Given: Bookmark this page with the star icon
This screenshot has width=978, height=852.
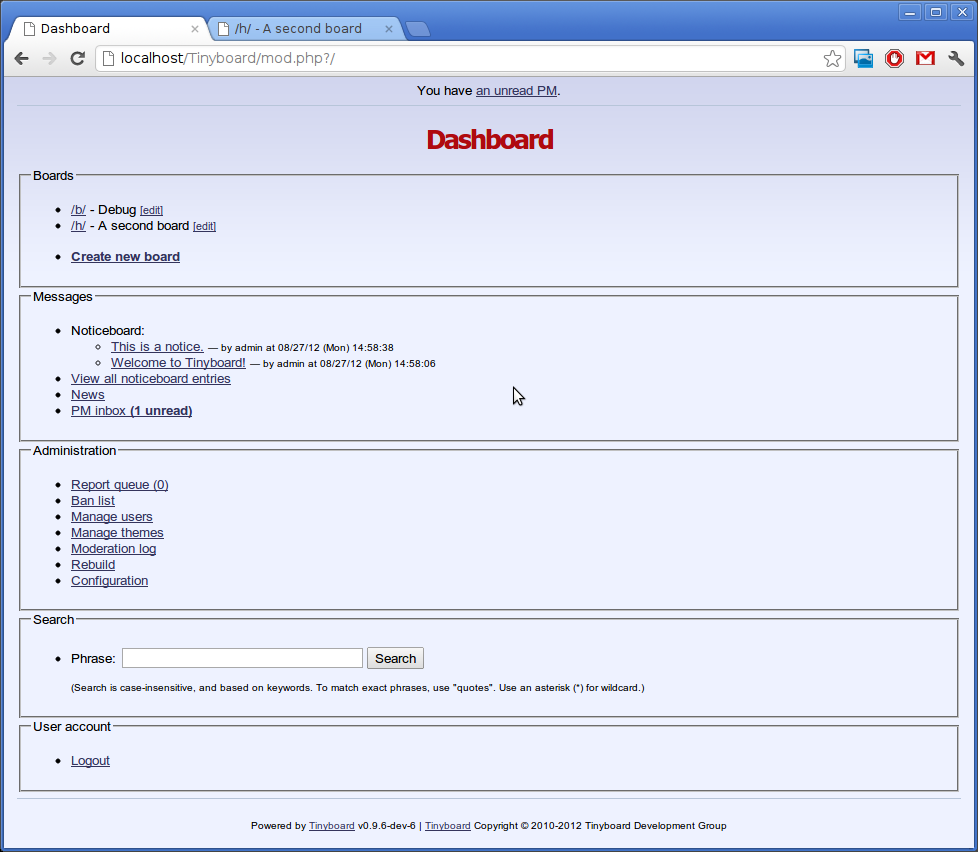Looking at the screenshot, I should point(832,59).
